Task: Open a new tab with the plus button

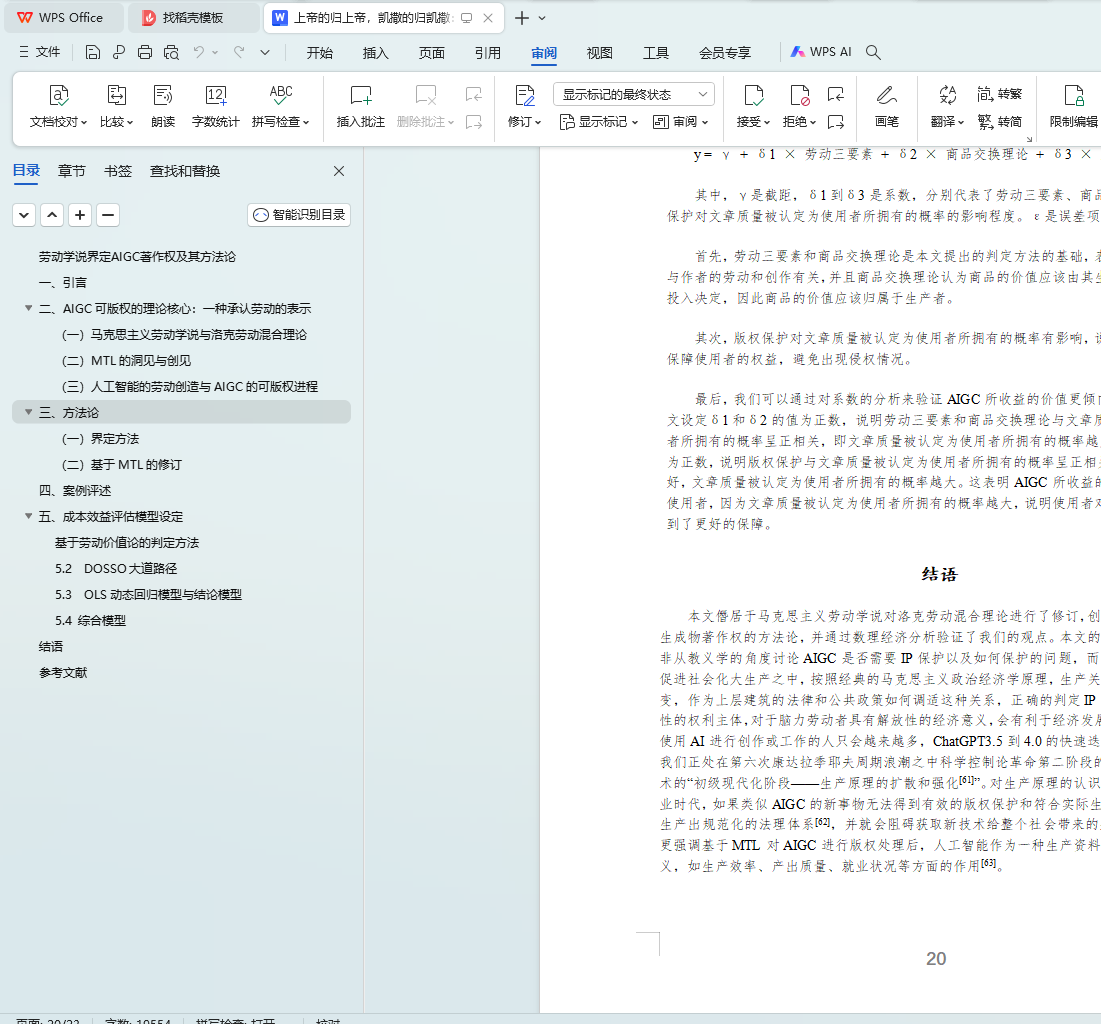Action: [x=522, y=18]
